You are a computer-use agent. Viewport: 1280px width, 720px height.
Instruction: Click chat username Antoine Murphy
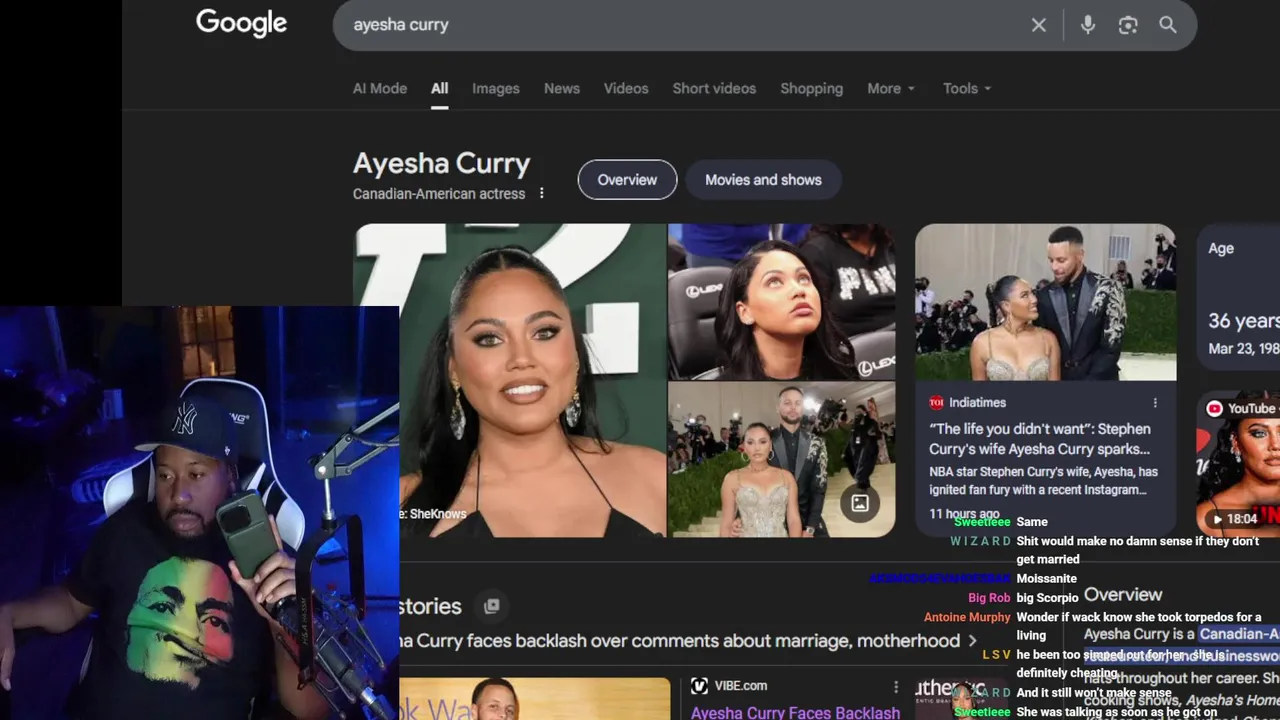click(967, 617)
